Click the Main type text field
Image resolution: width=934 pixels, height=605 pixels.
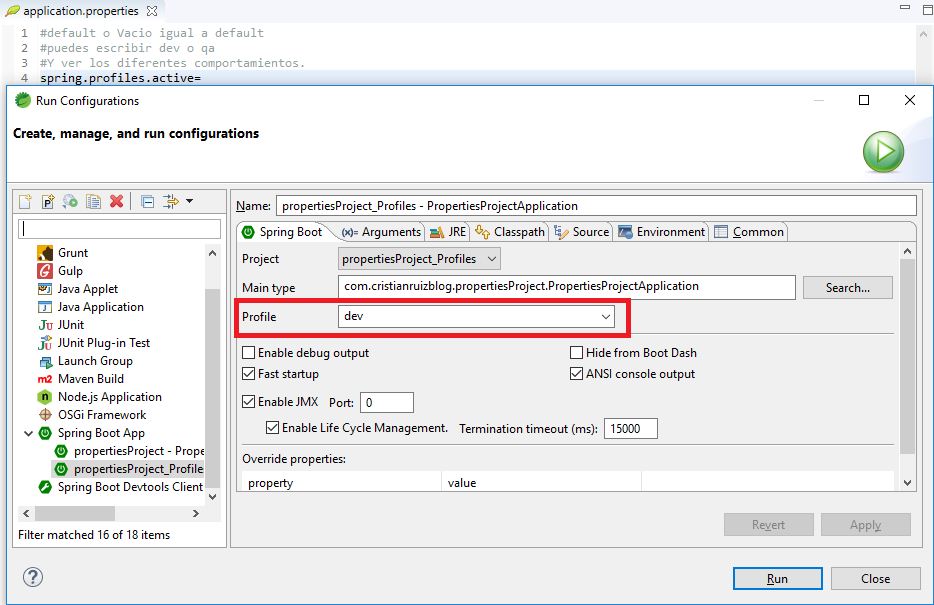pos(566,287)
